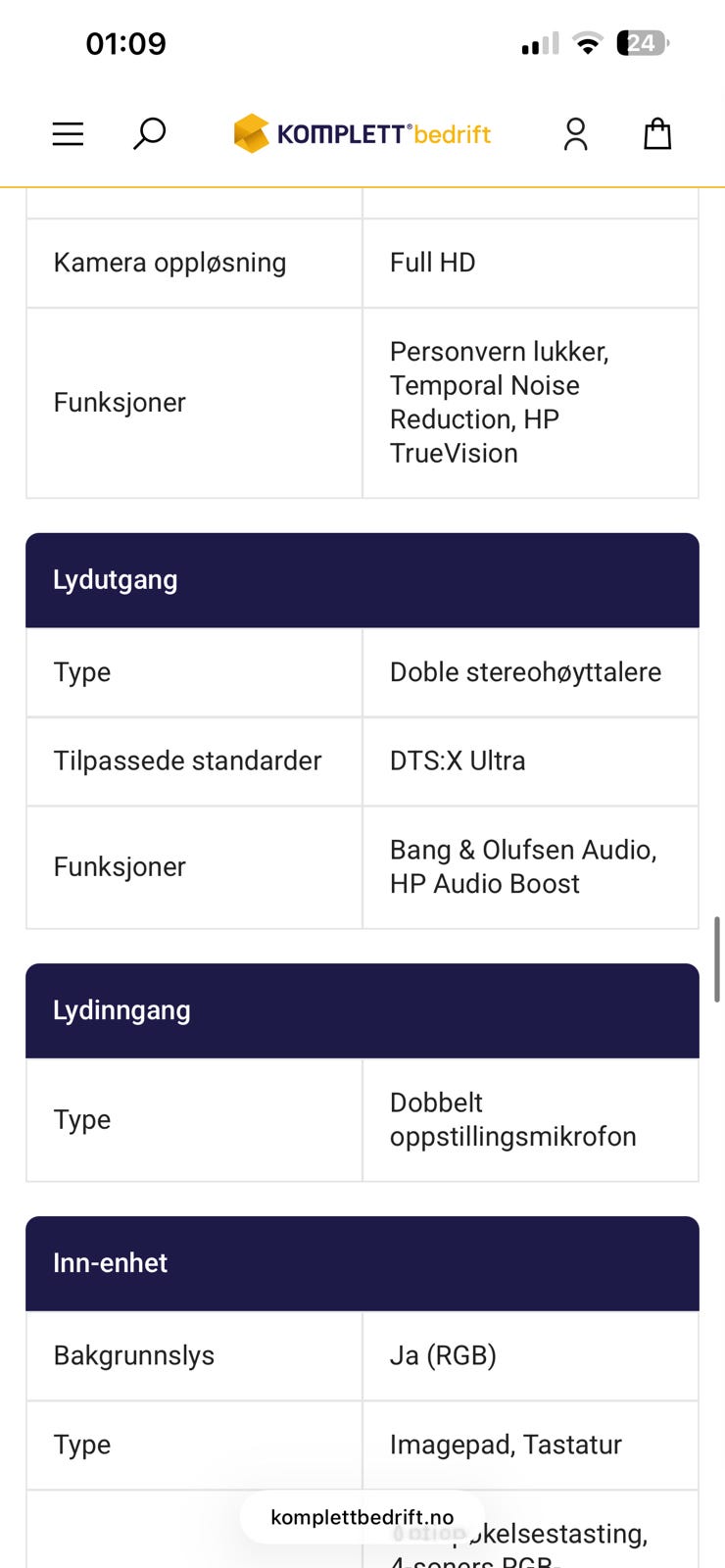Tap the Ja (RGB) Bakgrunnslys value
725x1568 pixels.
point(443,1355)
